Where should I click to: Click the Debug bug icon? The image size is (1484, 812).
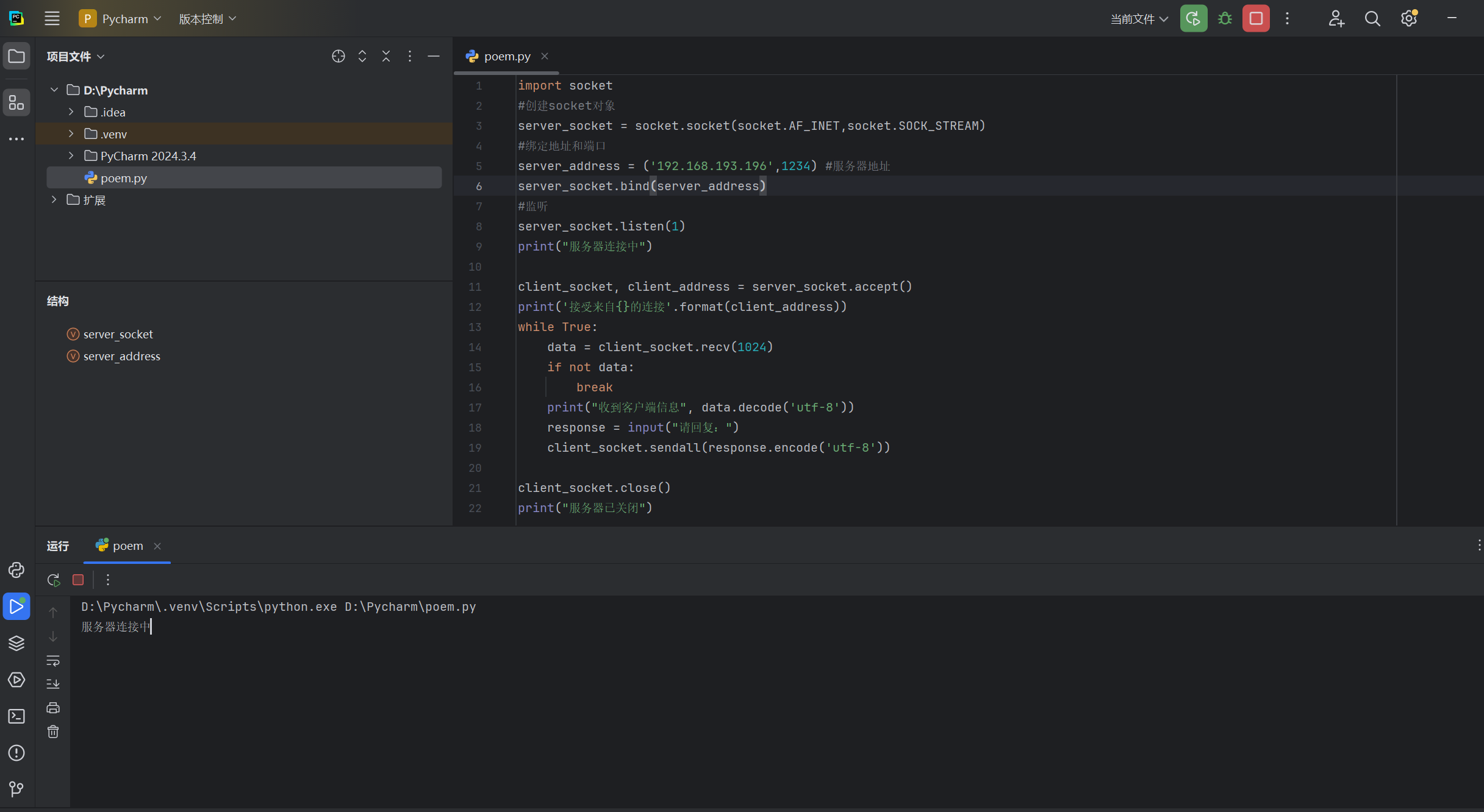[1224, 19]
